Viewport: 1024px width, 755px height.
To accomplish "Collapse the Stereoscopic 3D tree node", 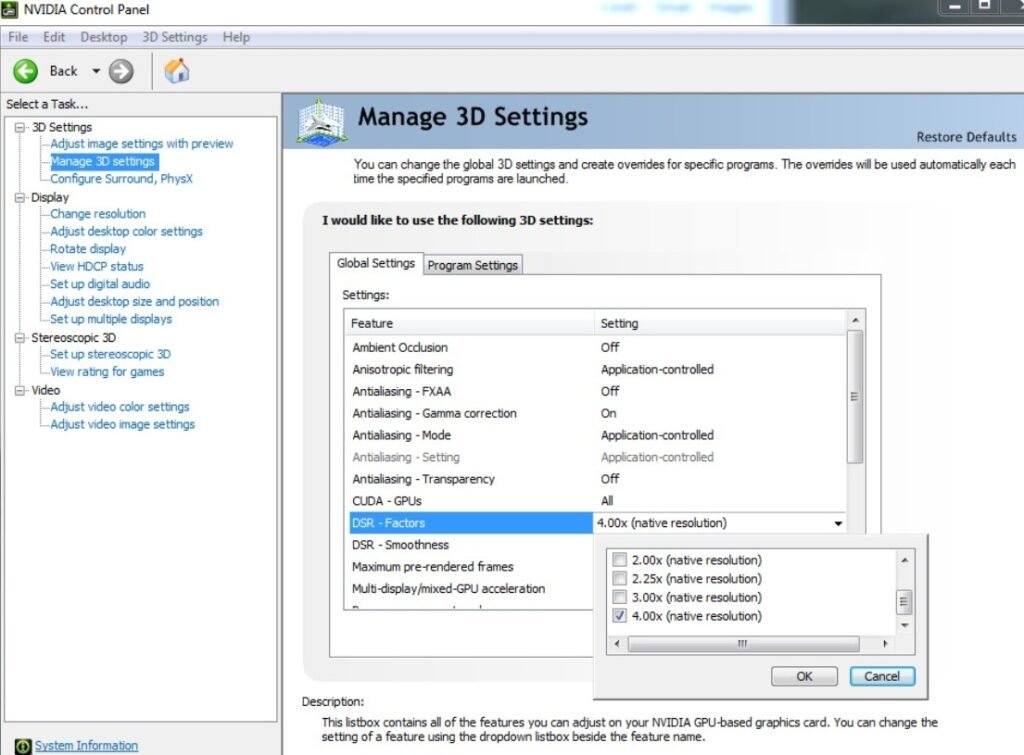I will click(20, 338).
